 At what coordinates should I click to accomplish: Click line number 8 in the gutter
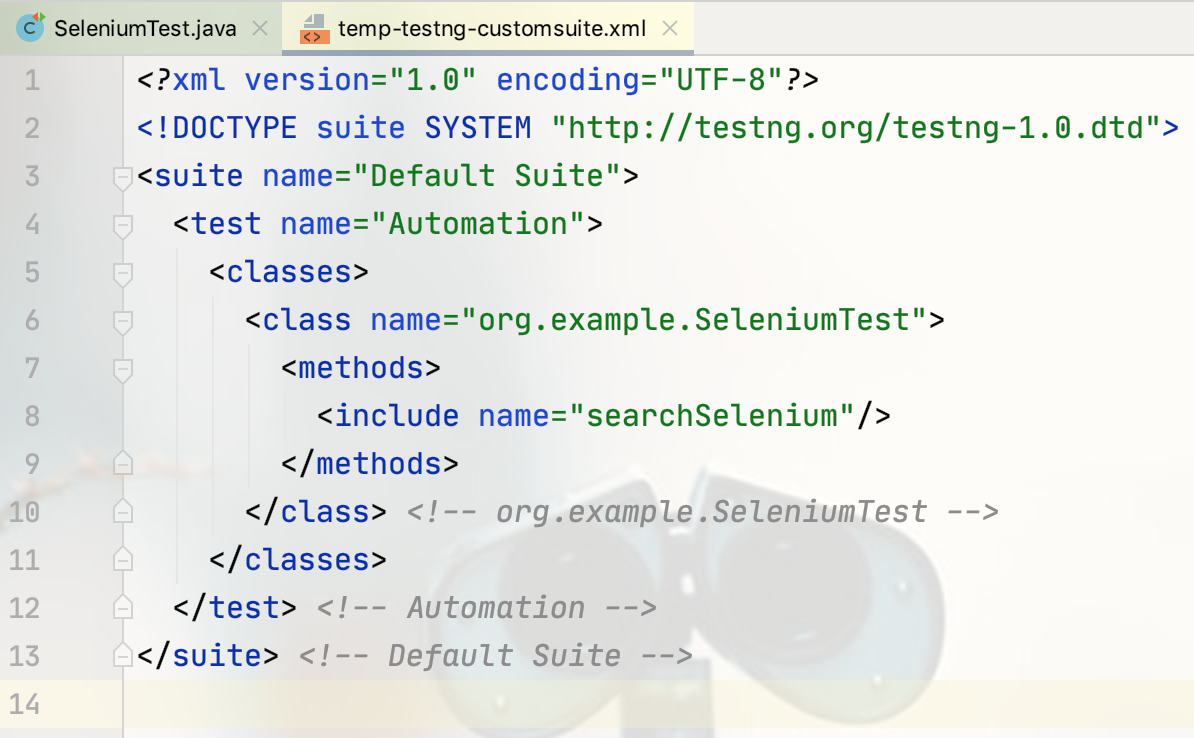click(x=32, y=416)
